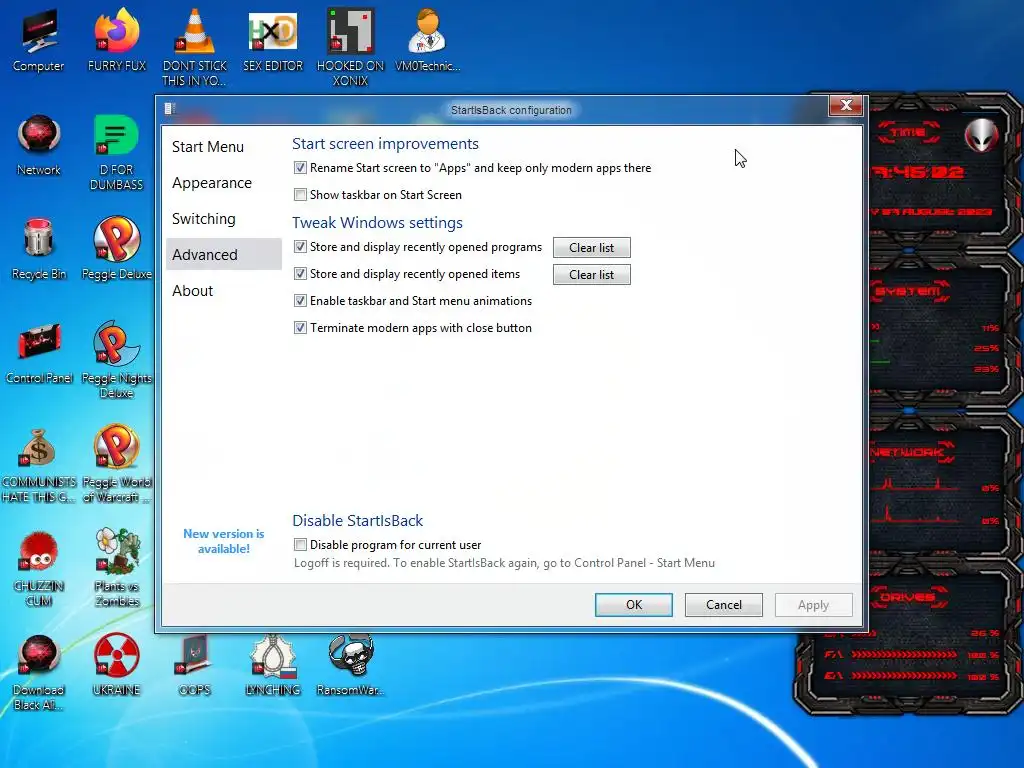Select the Advanced section
Viewport: 1024px width, 768px height.
(x=223, y=254)
